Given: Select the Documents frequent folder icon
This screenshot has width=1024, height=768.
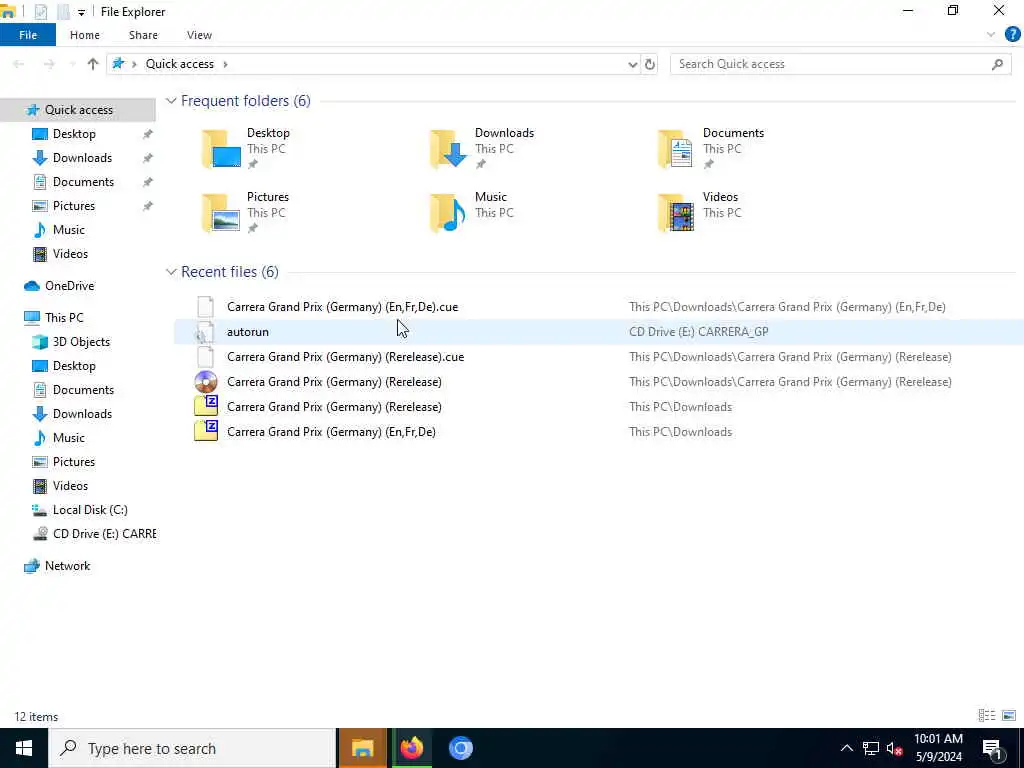Looking at the screenshot, I should tap(676, 149).
